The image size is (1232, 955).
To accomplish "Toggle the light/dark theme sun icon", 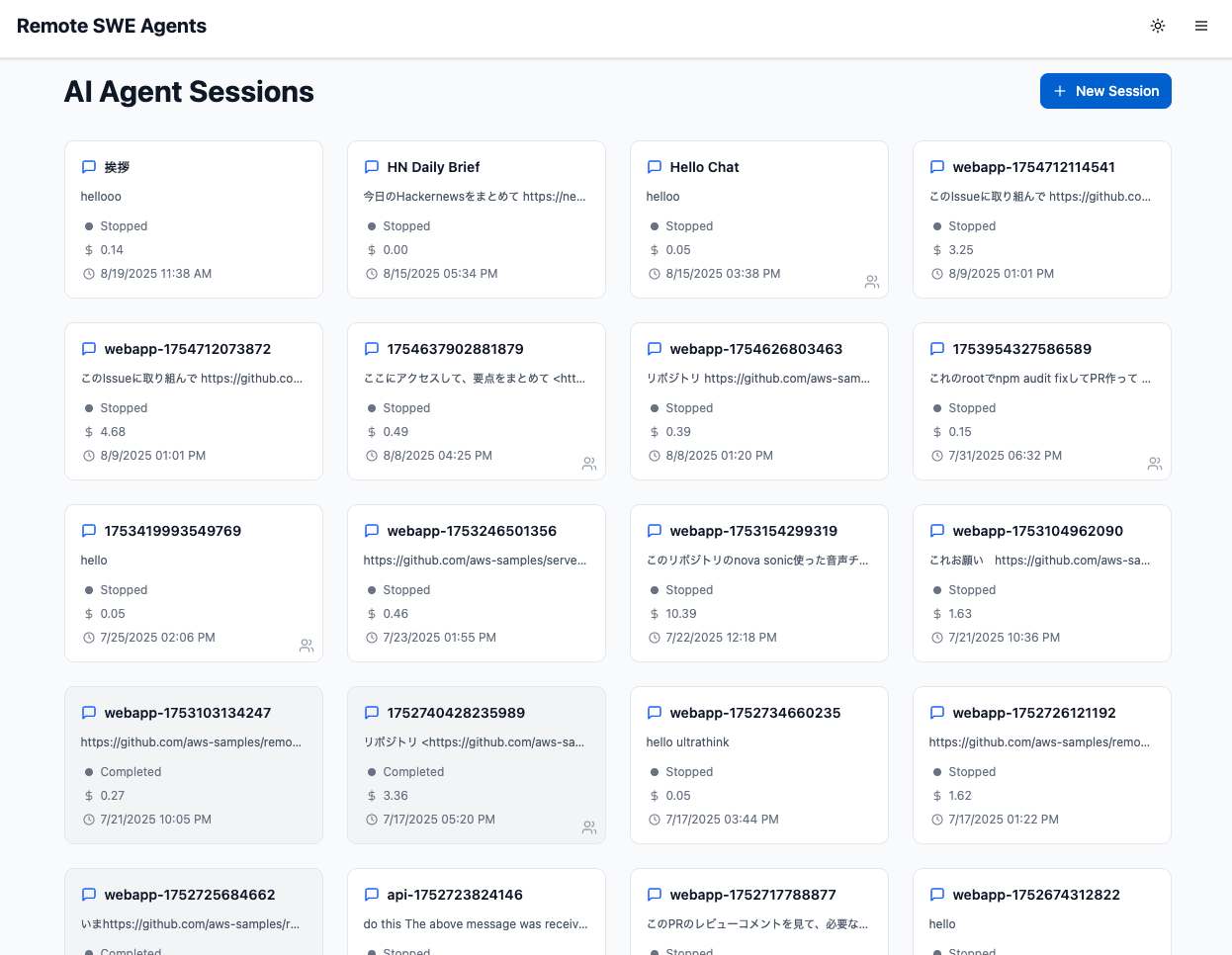I will tap(1158, 26).
